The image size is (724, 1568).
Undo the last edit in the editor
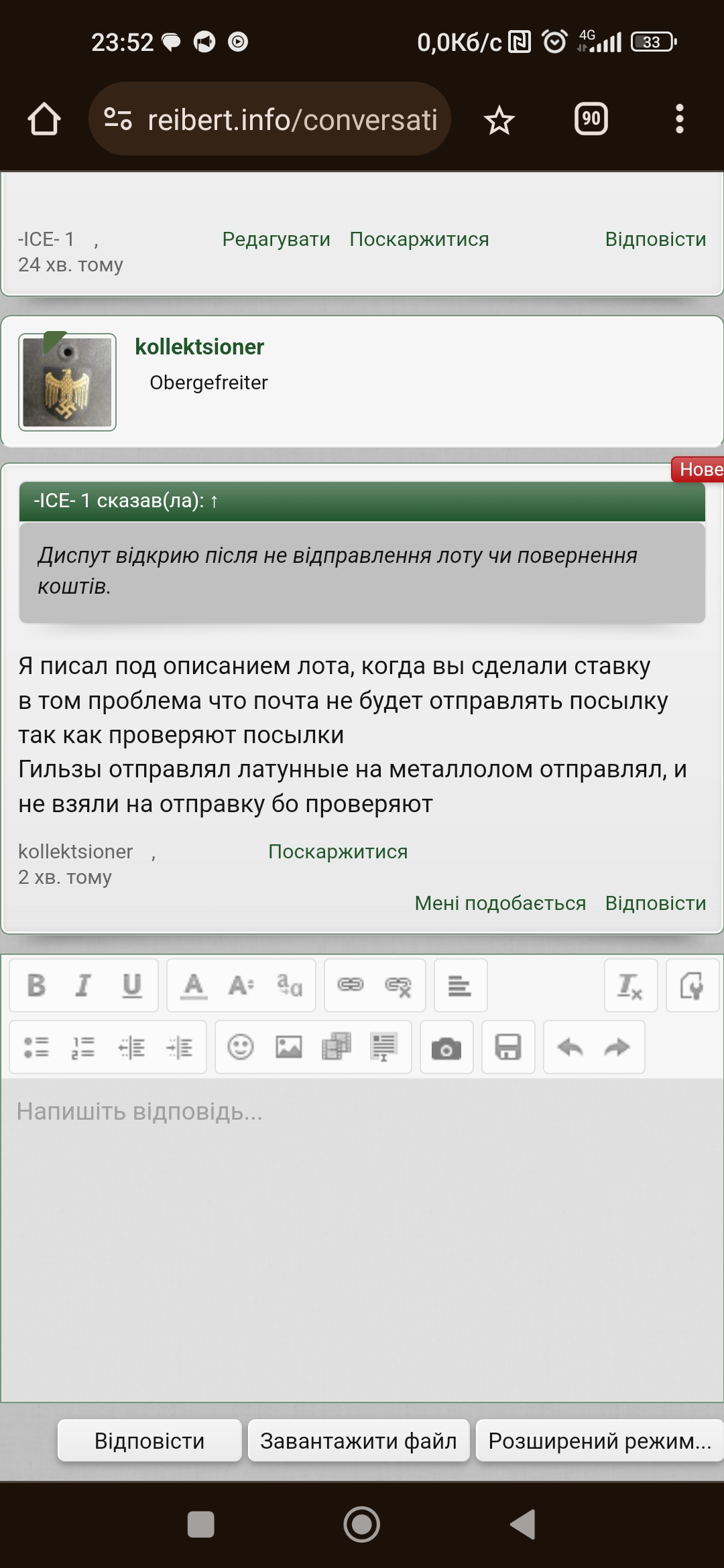point(570,1047)
